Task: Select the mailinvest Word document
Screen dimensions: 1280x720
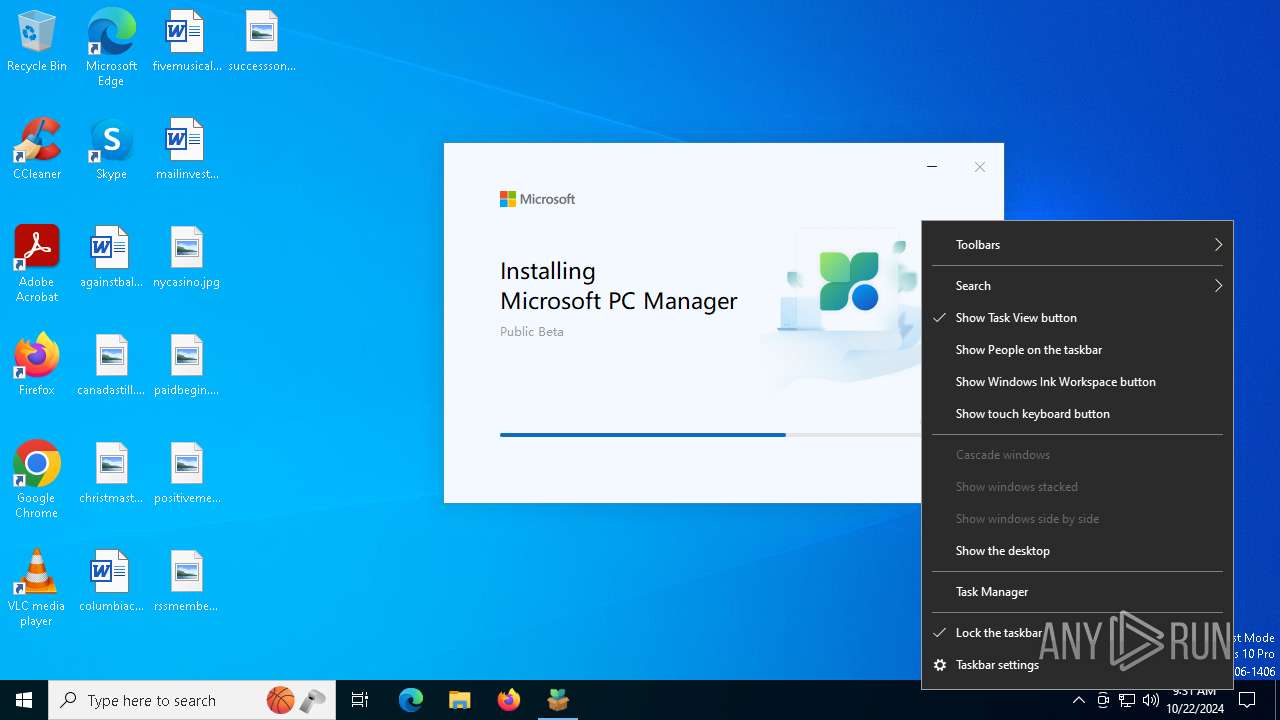Action: click(186, 150)
